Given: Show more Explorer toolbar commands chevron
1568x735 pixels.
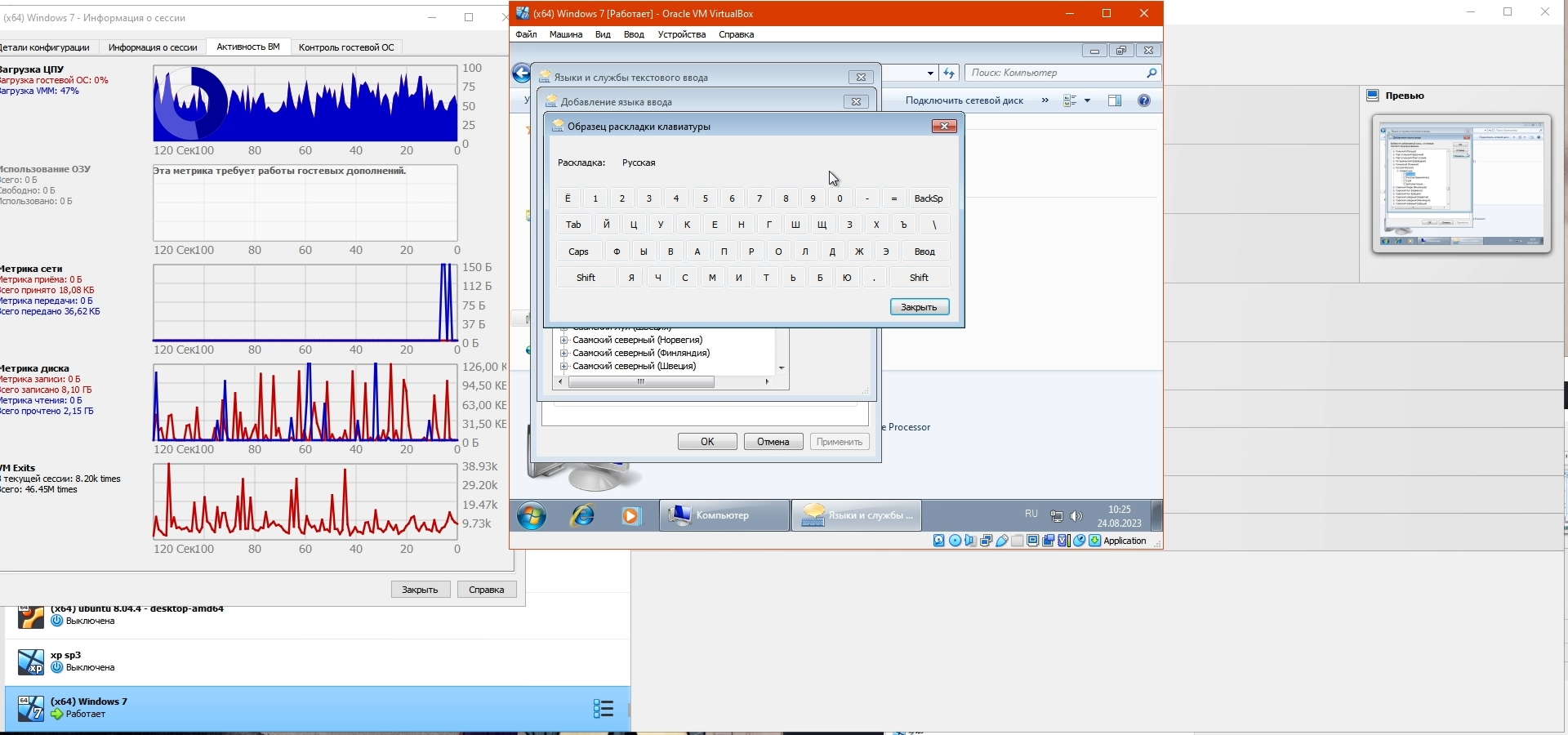Looking at the screenshot, I should point(1045,100).
